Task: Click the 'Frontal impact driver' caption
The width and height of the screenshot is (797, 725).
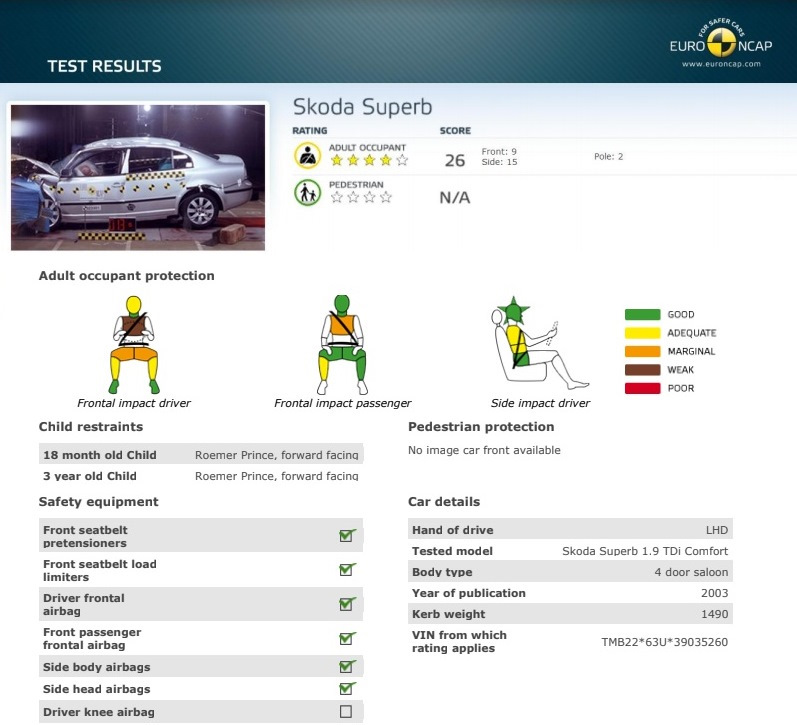Action: 134,403
